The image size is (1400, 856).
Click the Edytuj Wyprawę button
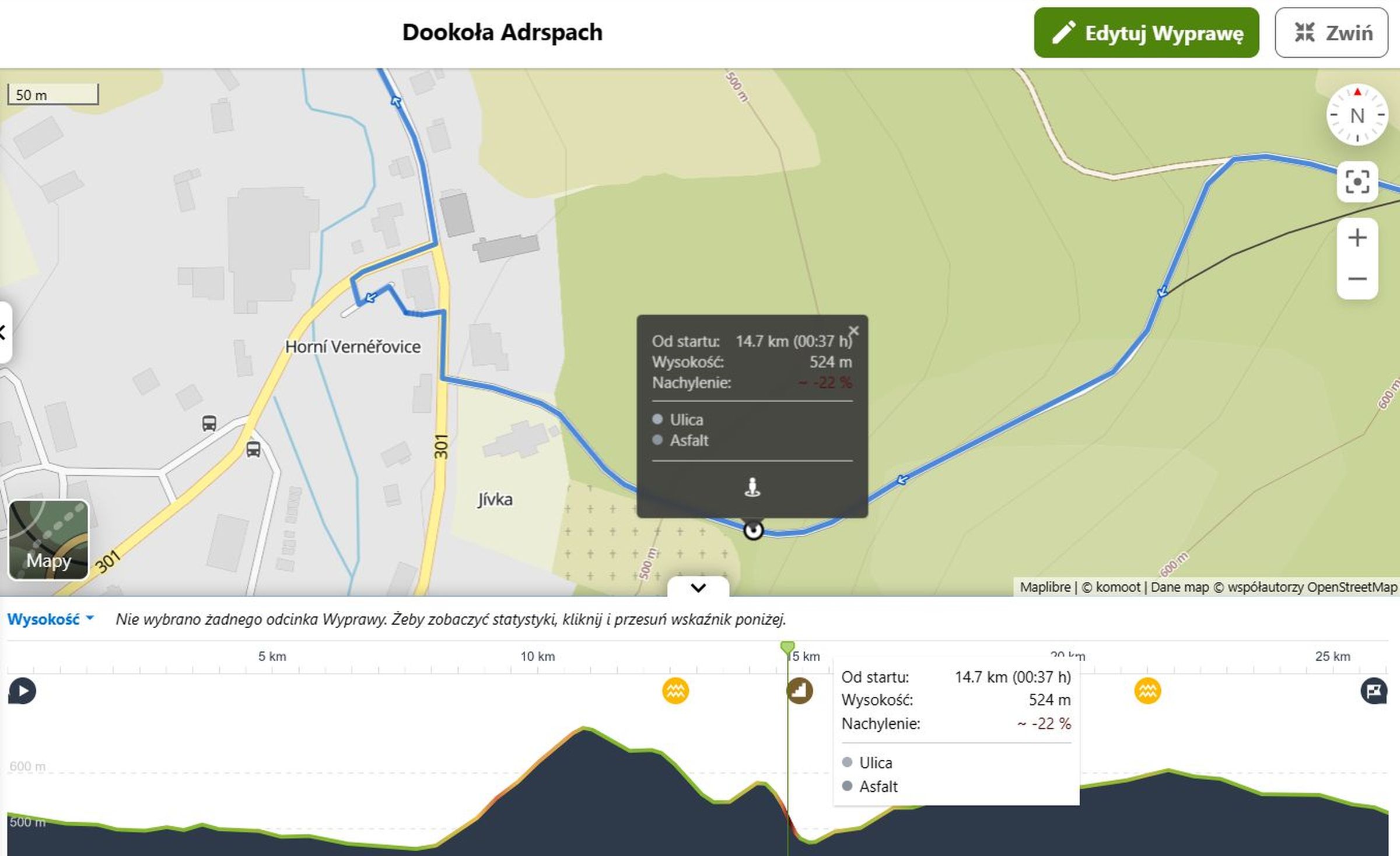coord(1146,33)
